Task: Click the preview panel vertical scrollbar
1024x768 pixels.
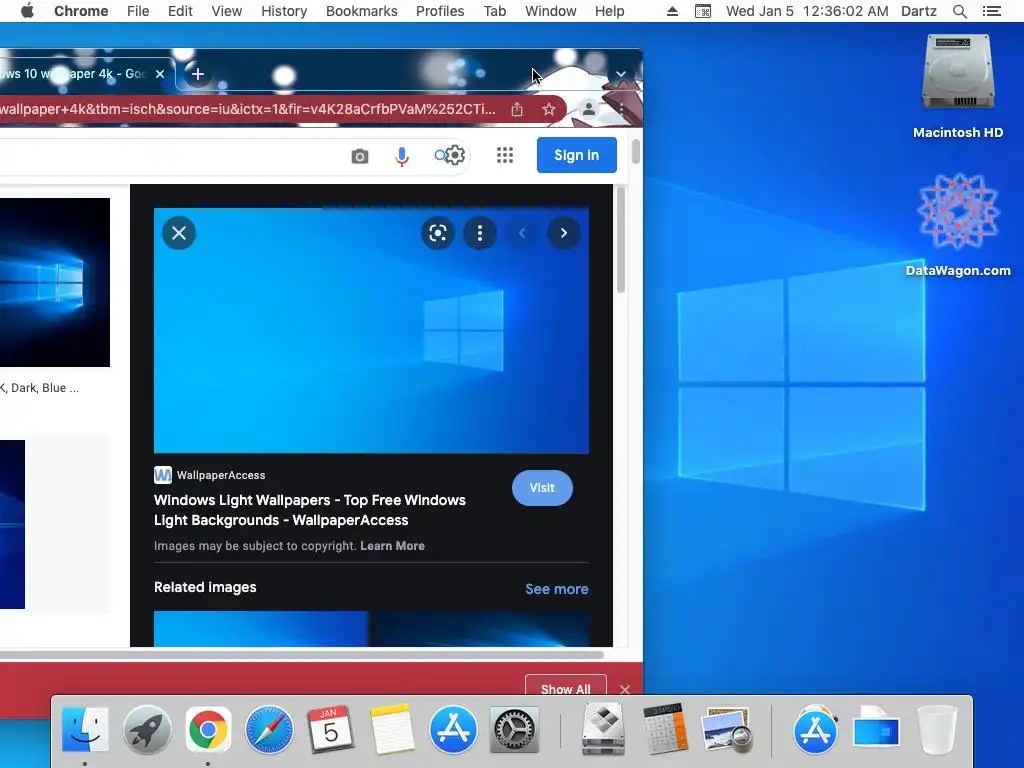Action: [x=620, y=240]
